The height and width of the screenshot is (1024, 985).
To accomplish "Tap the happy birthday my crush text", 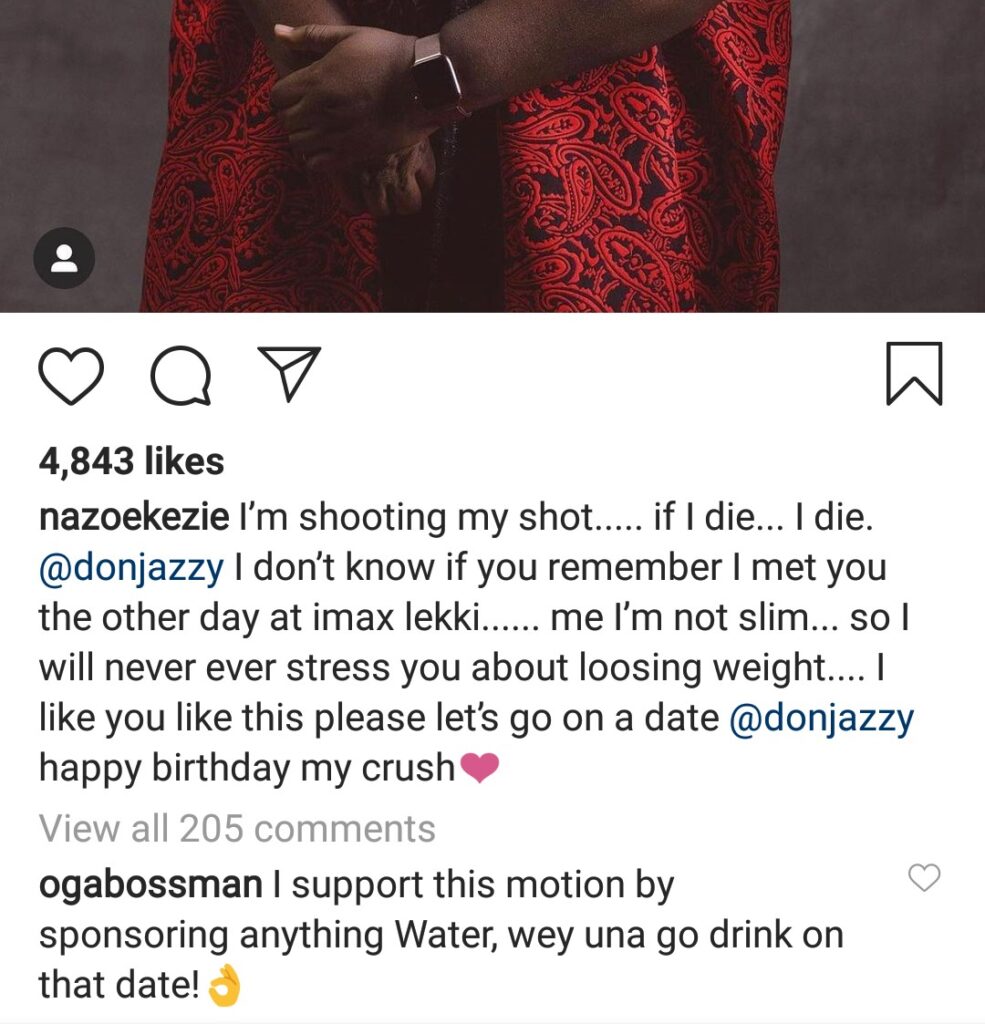I will point(246,768).
